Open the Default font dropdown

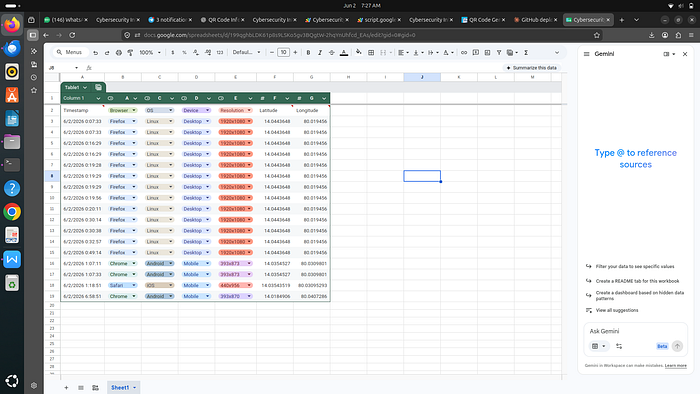tap(246, 53)
